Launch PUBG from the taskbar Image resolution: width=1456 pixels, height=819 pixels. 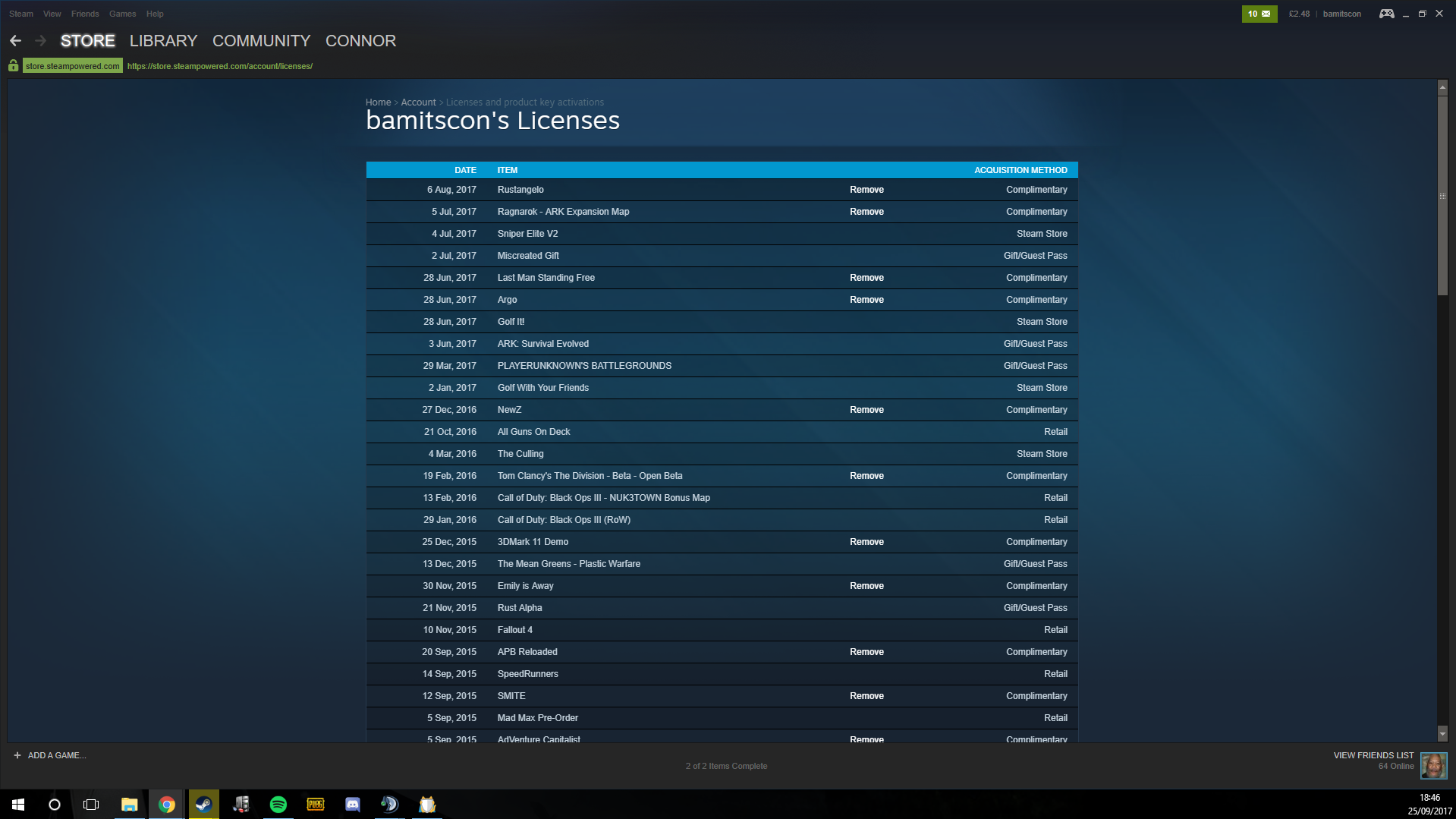tap(316, 805)
